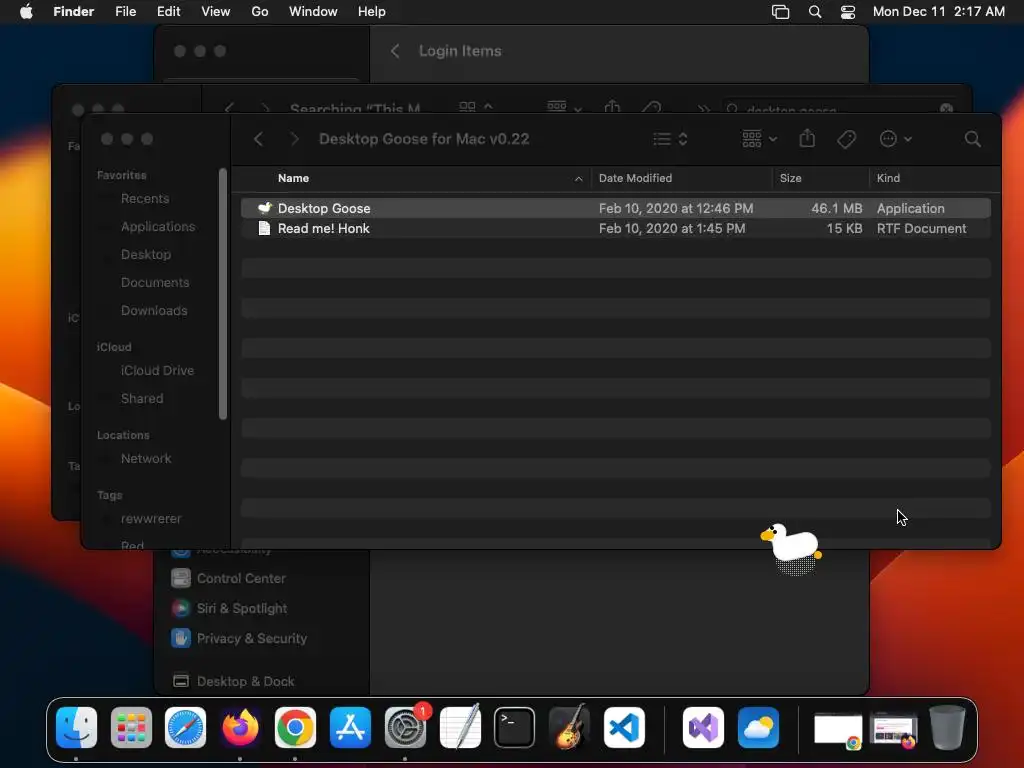Screen dimensions: 1024x768
Task: Launch GarageBand from the Dock
Action: point(569,727)
